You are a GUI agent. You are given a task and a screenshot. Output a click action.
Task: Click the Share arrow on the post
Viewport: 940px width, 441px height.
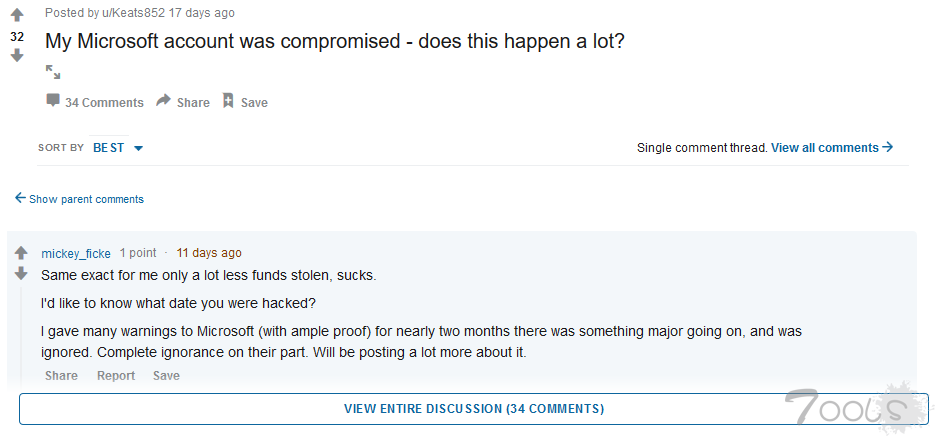click(x=165, y=101)
